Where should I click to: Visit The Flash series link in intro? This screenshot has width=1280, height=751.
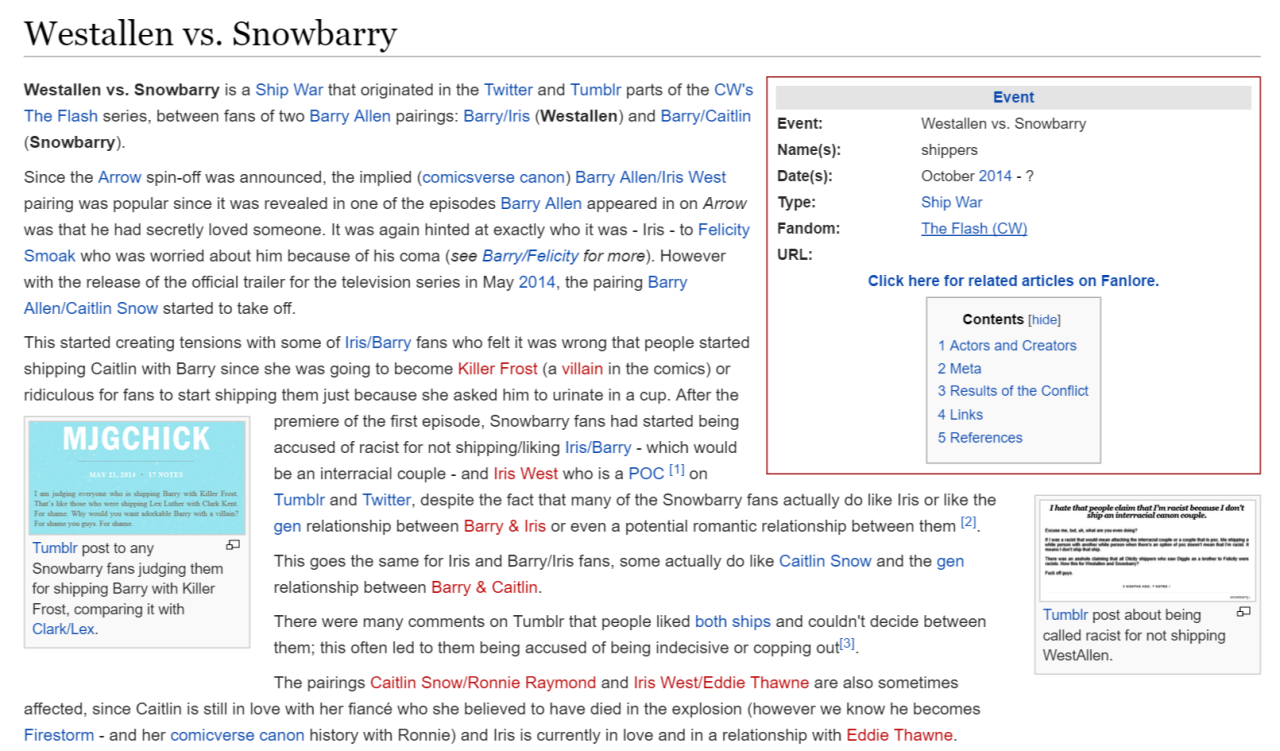(61, 115)
